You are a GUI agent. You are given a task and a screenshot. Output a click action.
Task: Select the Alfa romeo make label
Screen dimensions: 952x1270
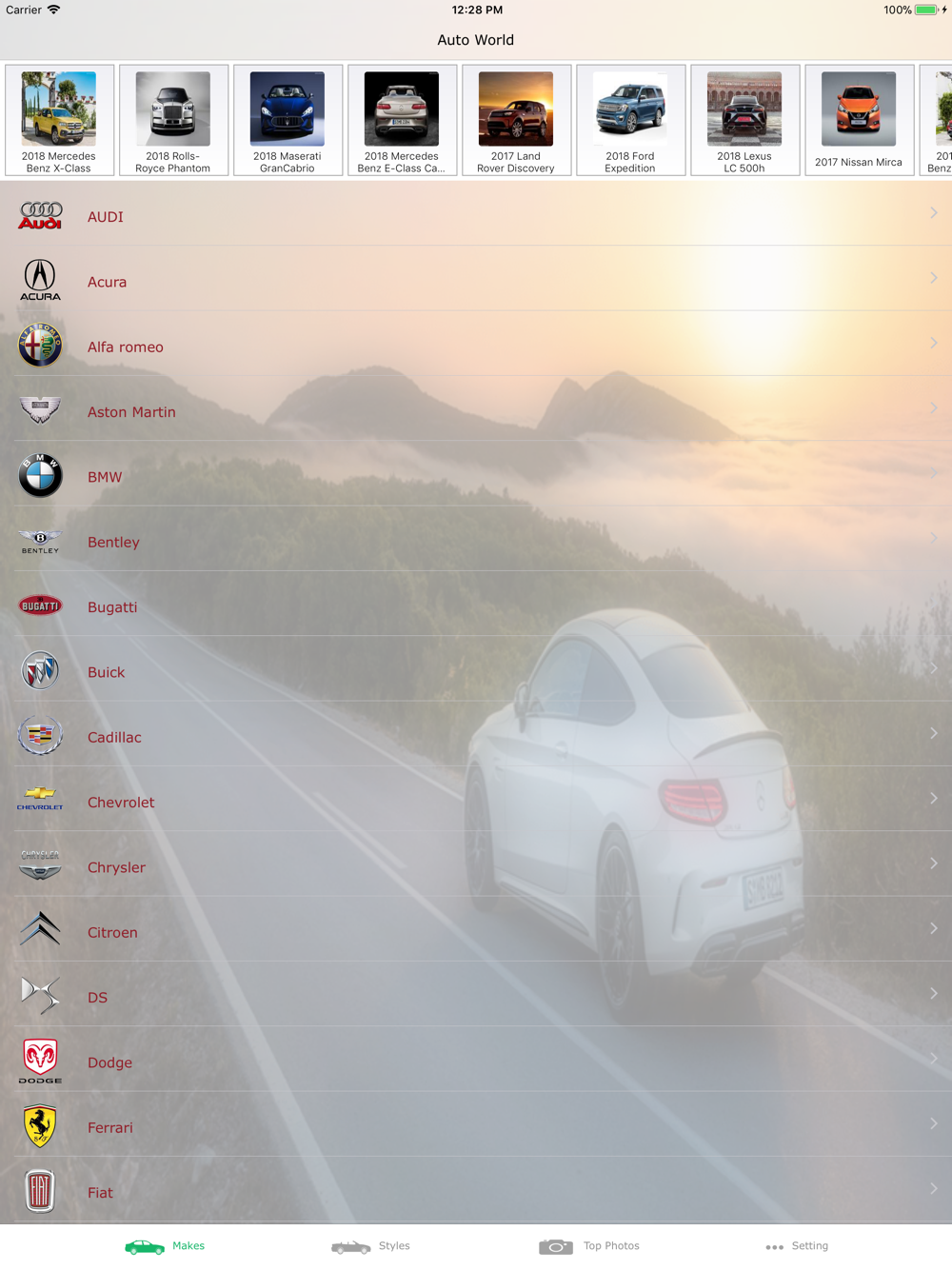click(126, 347)
